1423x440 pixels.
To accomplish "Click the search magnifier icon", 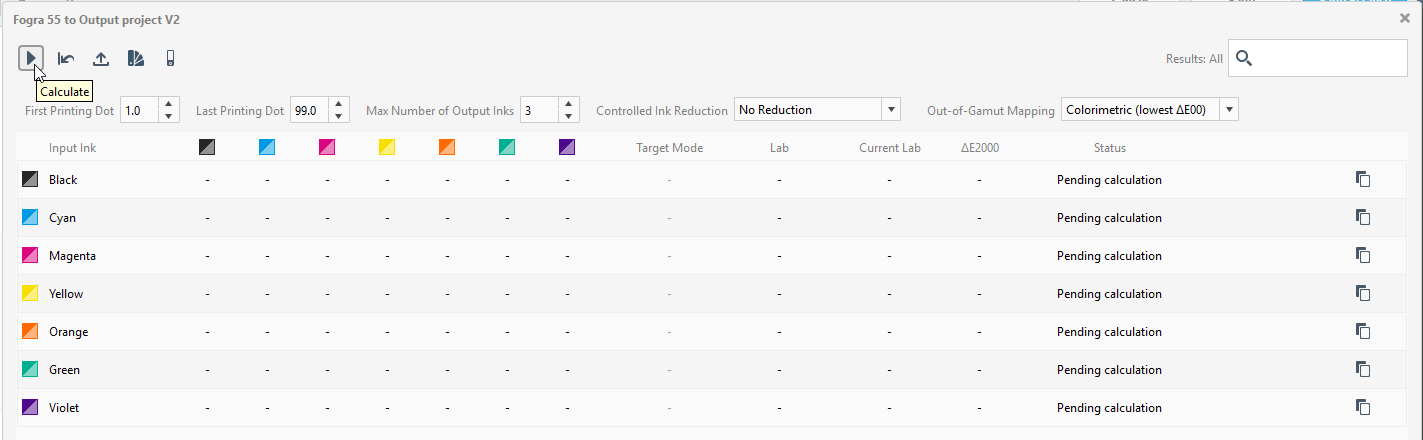I will (1244, 59).
